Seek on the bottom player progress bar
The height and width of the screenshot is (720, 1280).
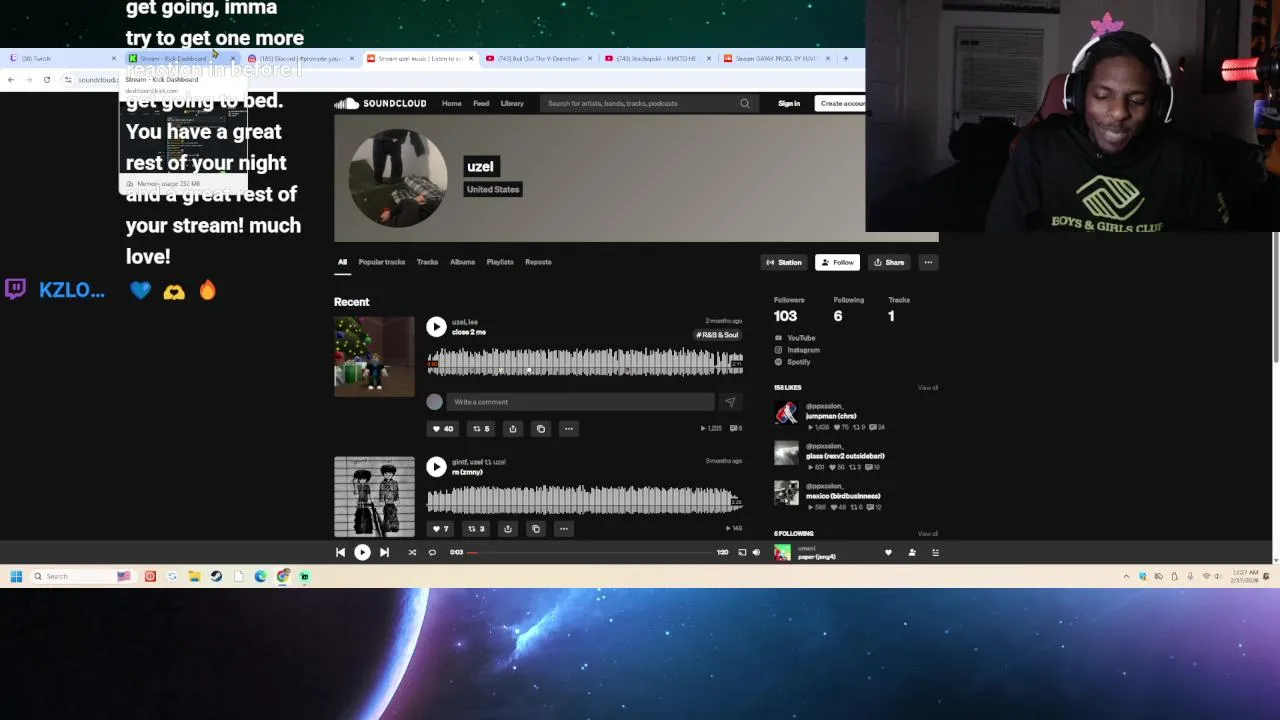tap(590, 552)
